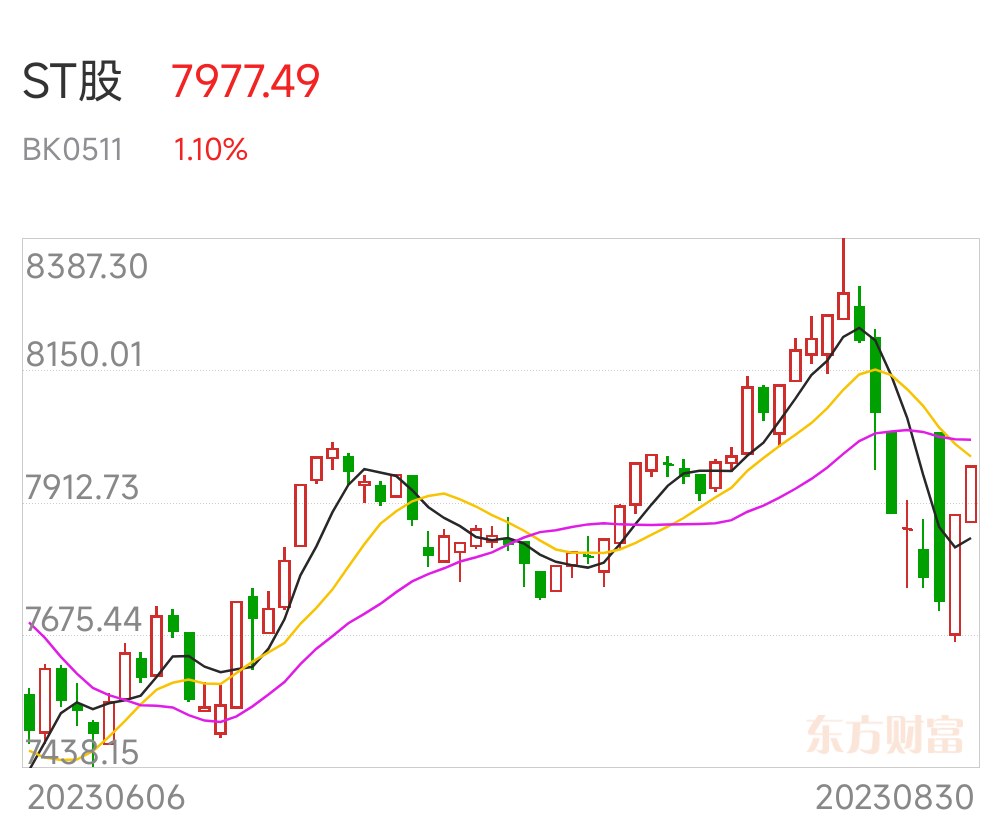Click the first green candlestick at chart left

click(x=29, y=712)
